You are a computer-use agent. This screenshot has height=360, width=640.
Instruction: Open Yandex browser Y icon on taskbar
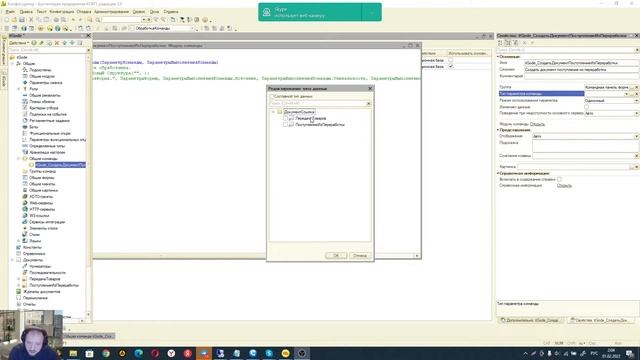click(x=171, y=353)
